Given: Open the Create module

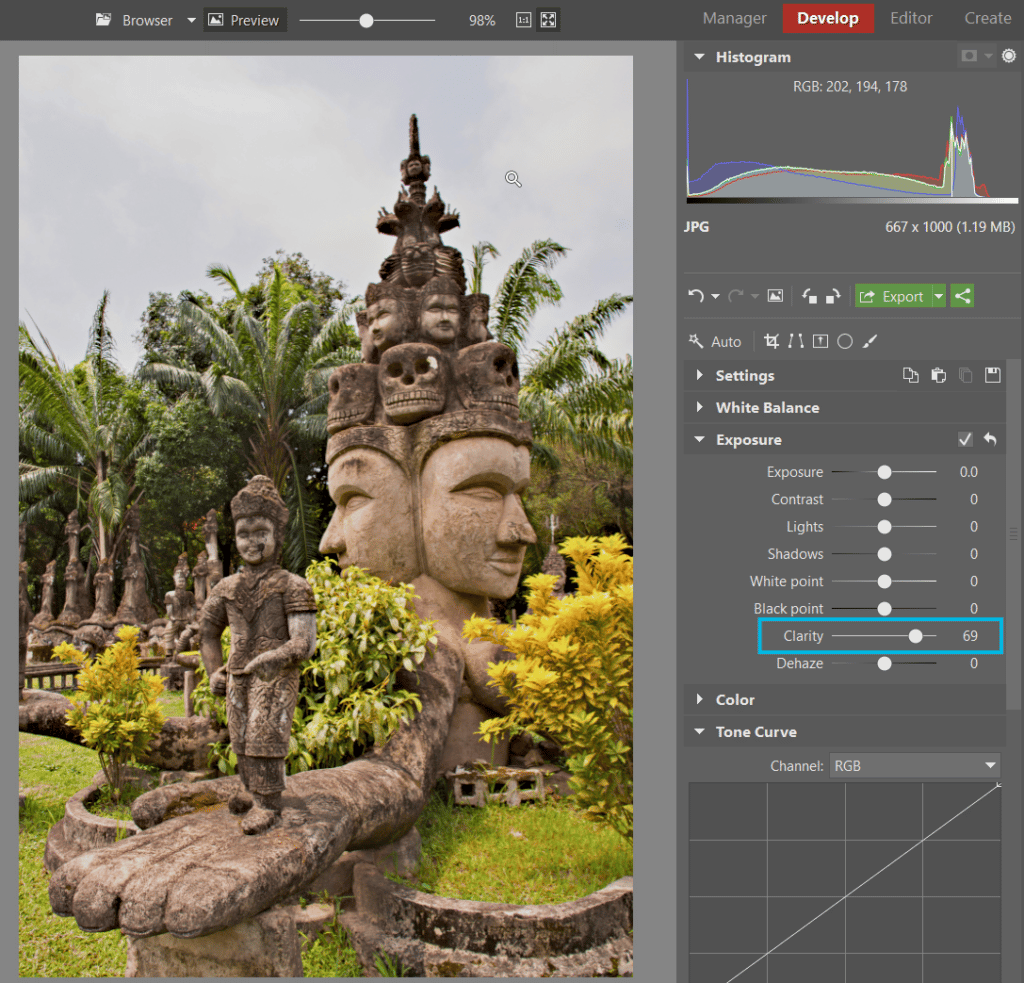Looking at the screenshot, I should tap(987, 18).
